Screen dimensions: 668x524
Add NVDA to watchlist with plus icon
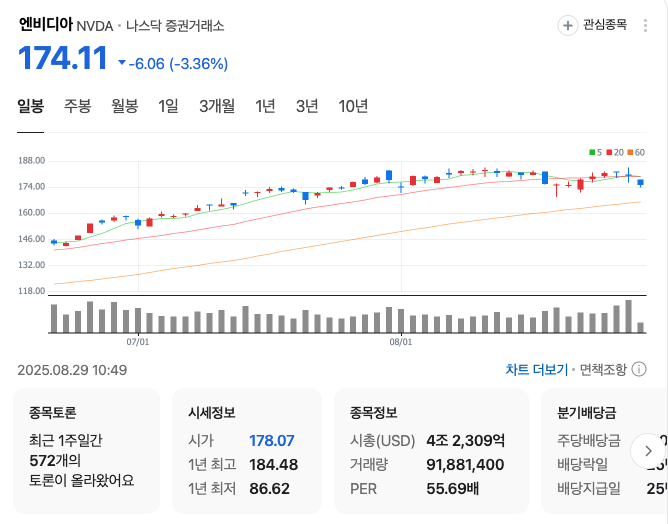567,25
